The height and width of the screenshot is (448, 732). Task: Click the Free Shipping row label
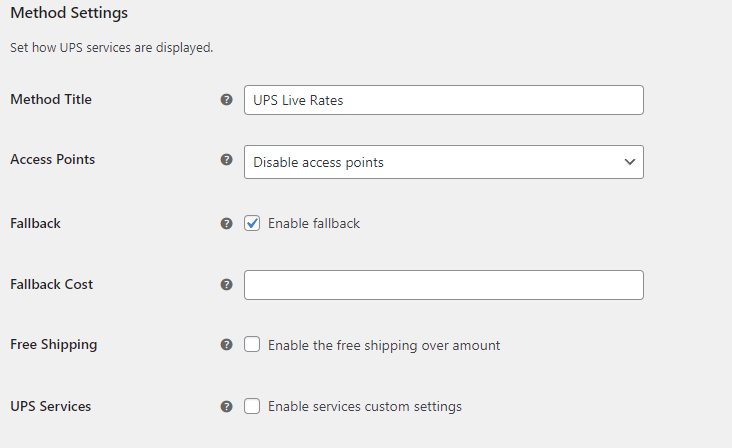53,344
